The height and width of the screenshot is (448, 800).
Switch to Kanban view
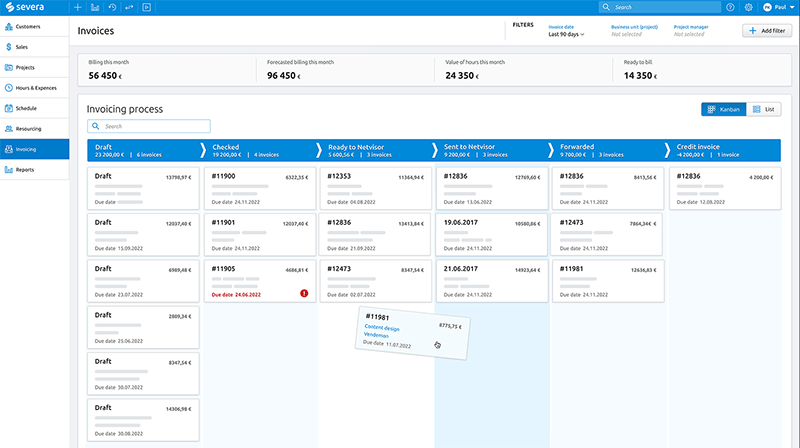[x=723, y=109]
